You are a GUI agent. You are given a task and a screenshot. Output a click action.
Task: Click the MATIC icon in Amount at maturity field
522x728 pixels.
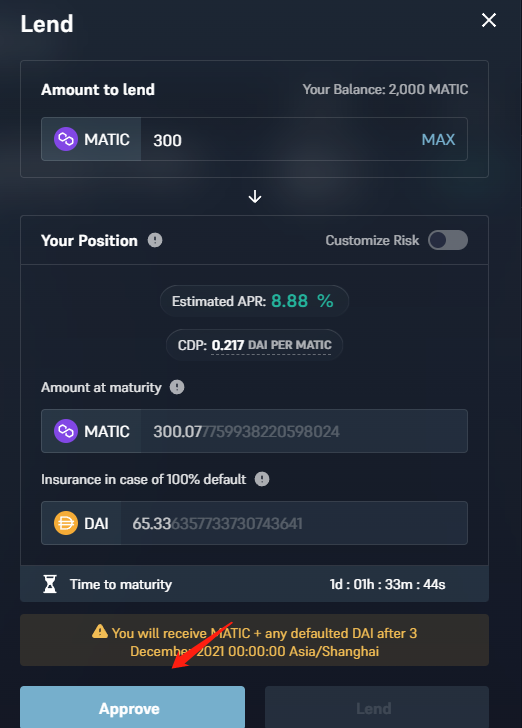coord(66,431)
